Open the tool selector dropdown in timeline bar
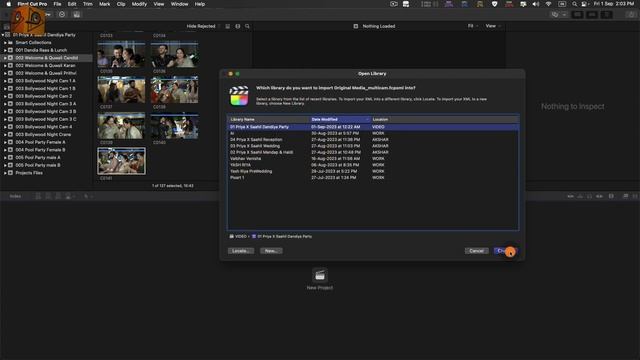 (88, 196)
